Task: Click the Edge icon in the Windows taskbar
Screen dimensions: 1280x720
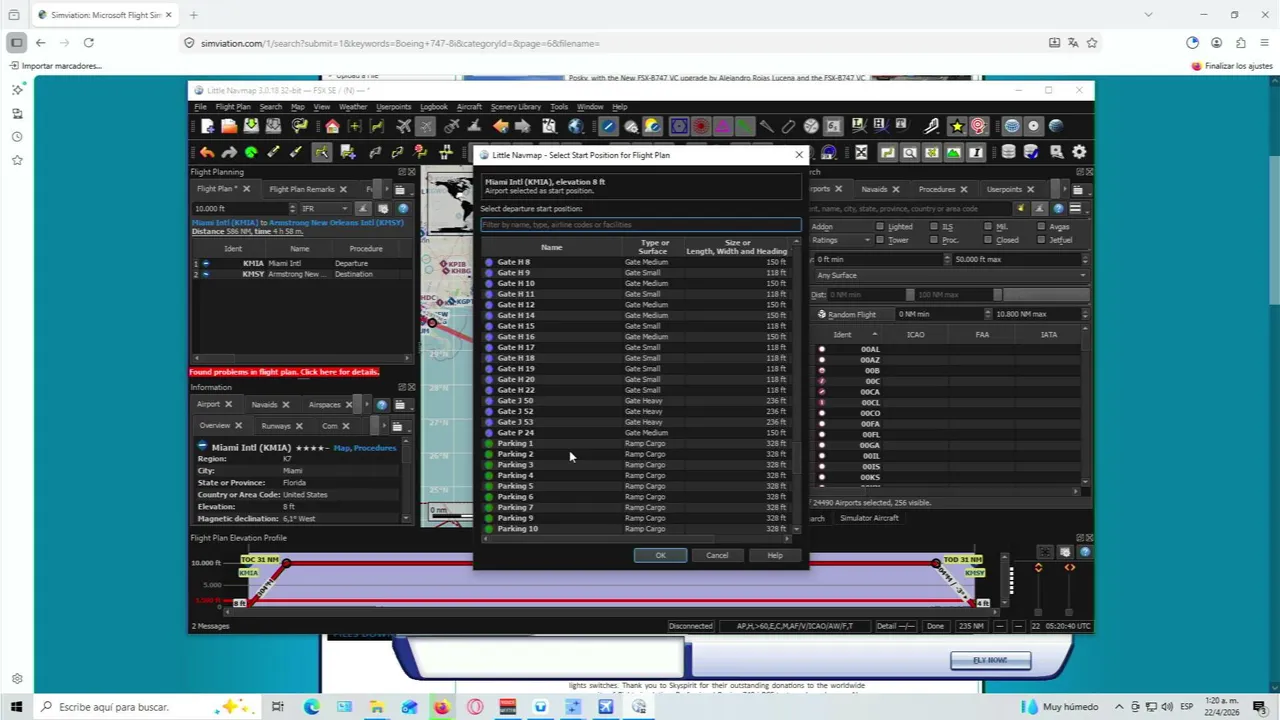Action: pos(311,707)
